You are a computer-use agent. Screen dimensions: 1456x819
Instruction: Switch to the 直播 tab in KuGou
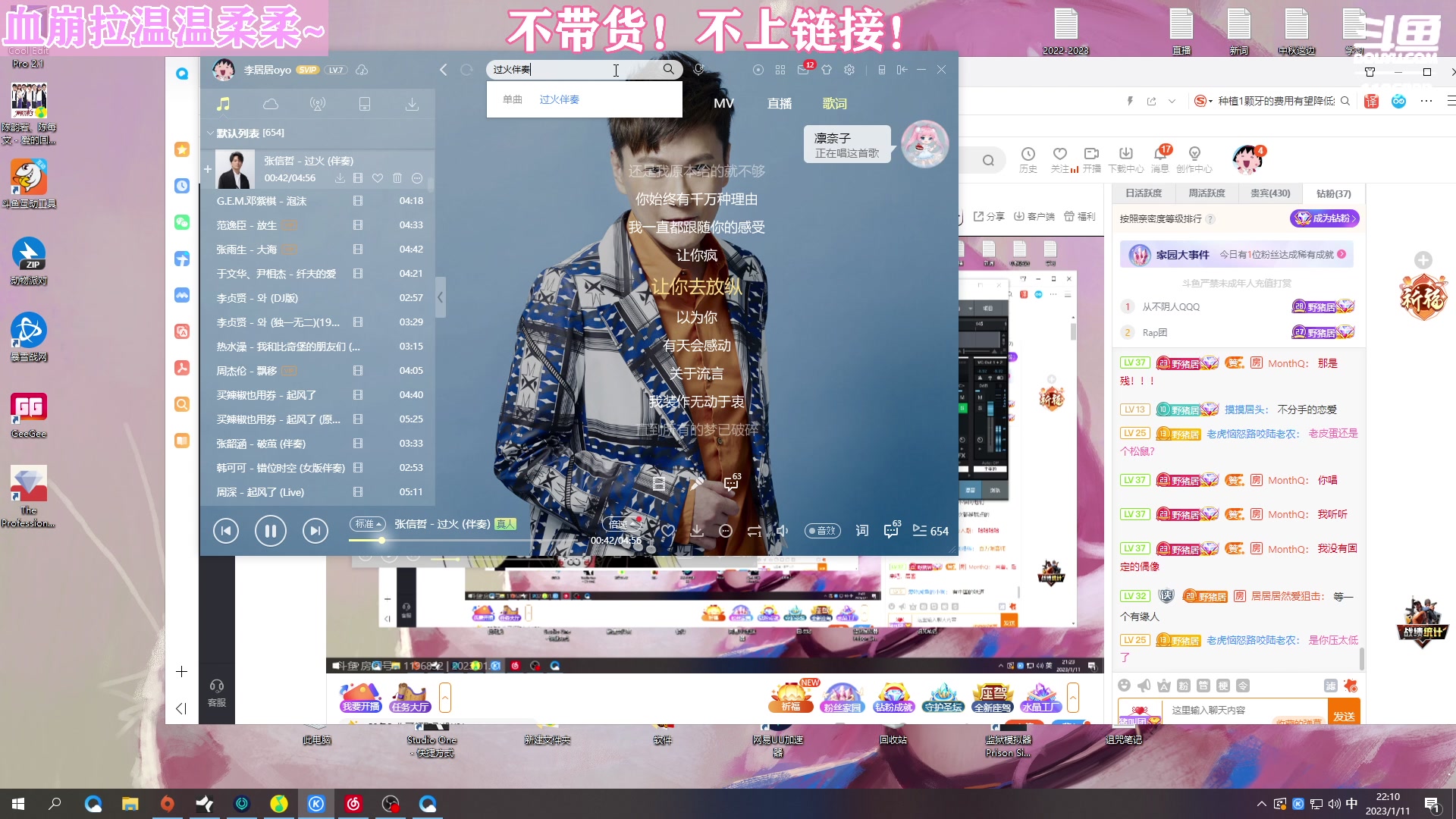tap(780, 103)
